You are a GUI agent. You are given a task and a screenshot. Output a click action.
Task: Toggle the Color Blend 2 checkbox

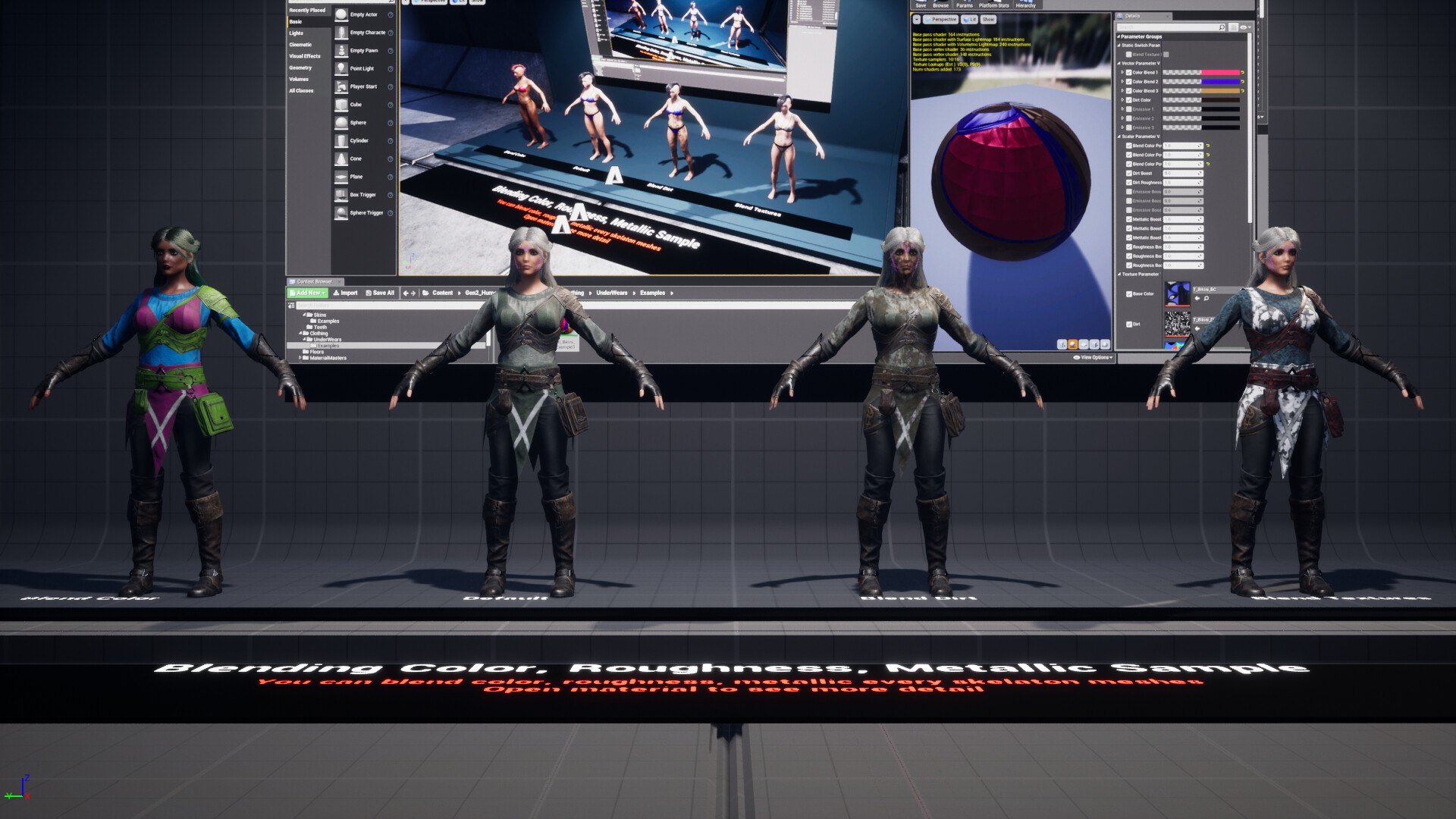point(1128,82)
